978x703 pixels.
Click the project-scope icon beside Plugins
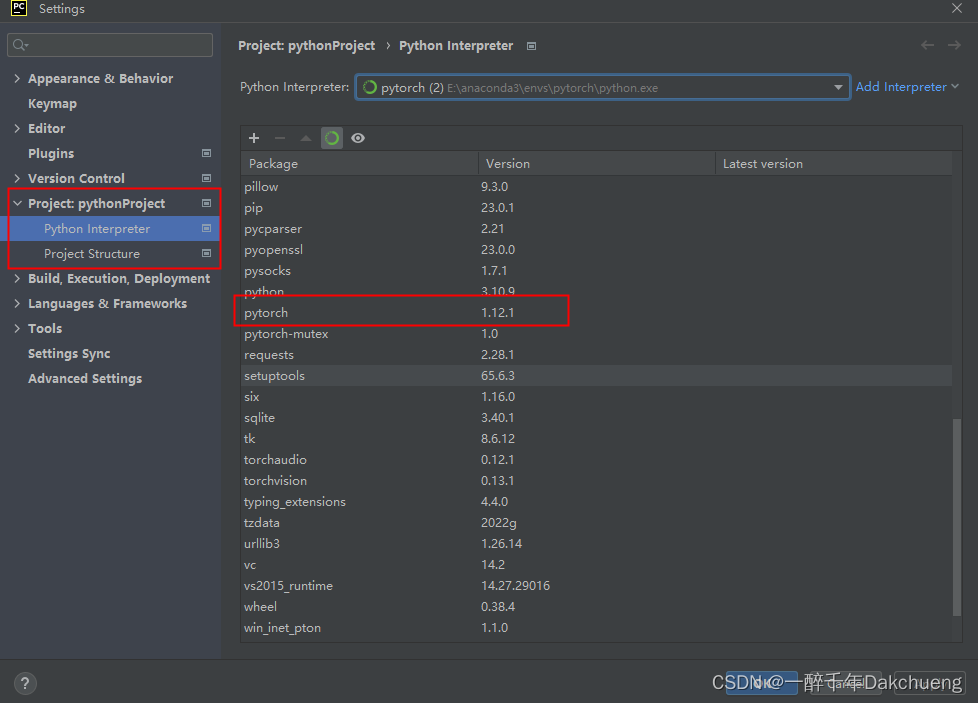click(x=206, y=153)
